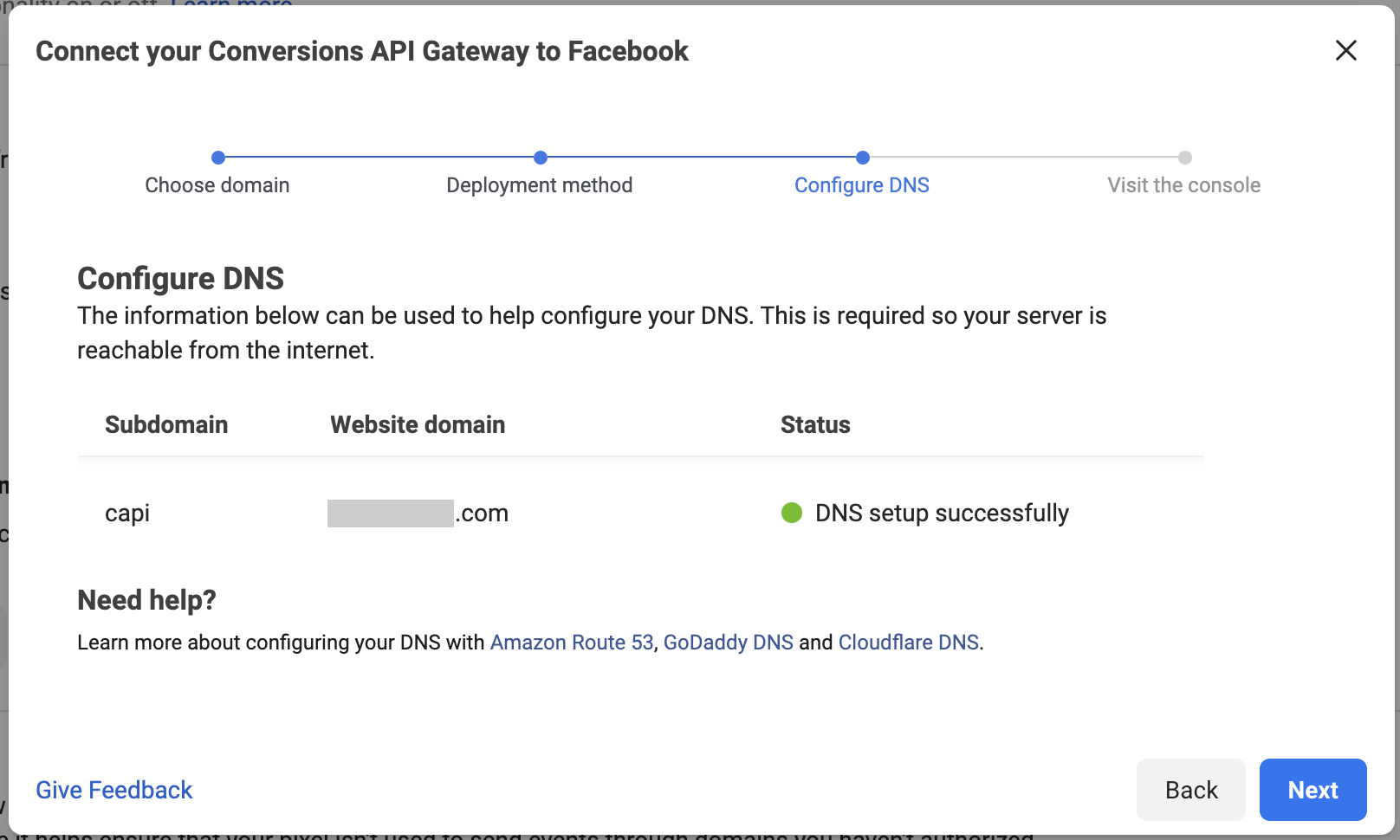Select the Deployment method step dot
This screenshot has height=840, width=1400.
coord(541,158)
